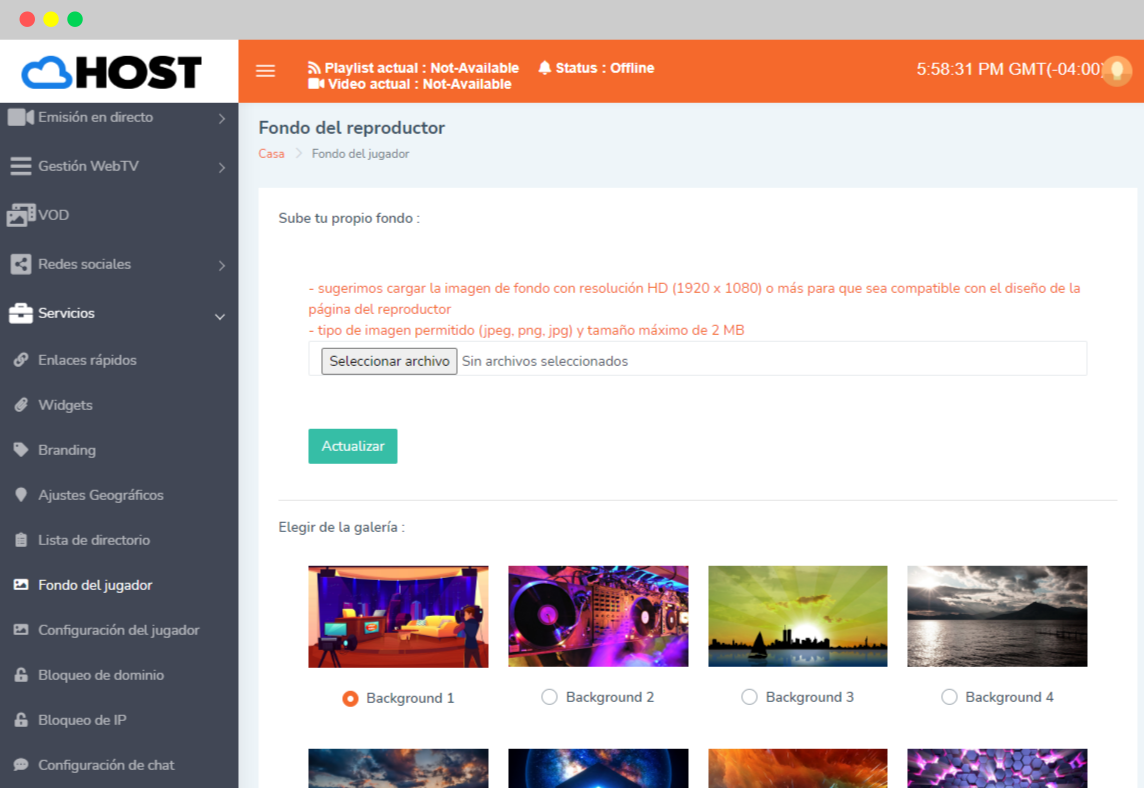Collapse the Servicios section chevron
Screen dimensions: 1144x788
220,317
